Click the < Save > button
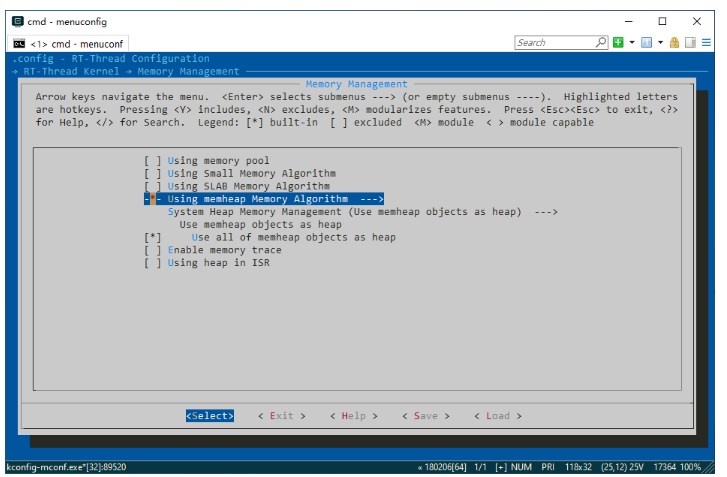727x477 pixels. pos(426,416)
